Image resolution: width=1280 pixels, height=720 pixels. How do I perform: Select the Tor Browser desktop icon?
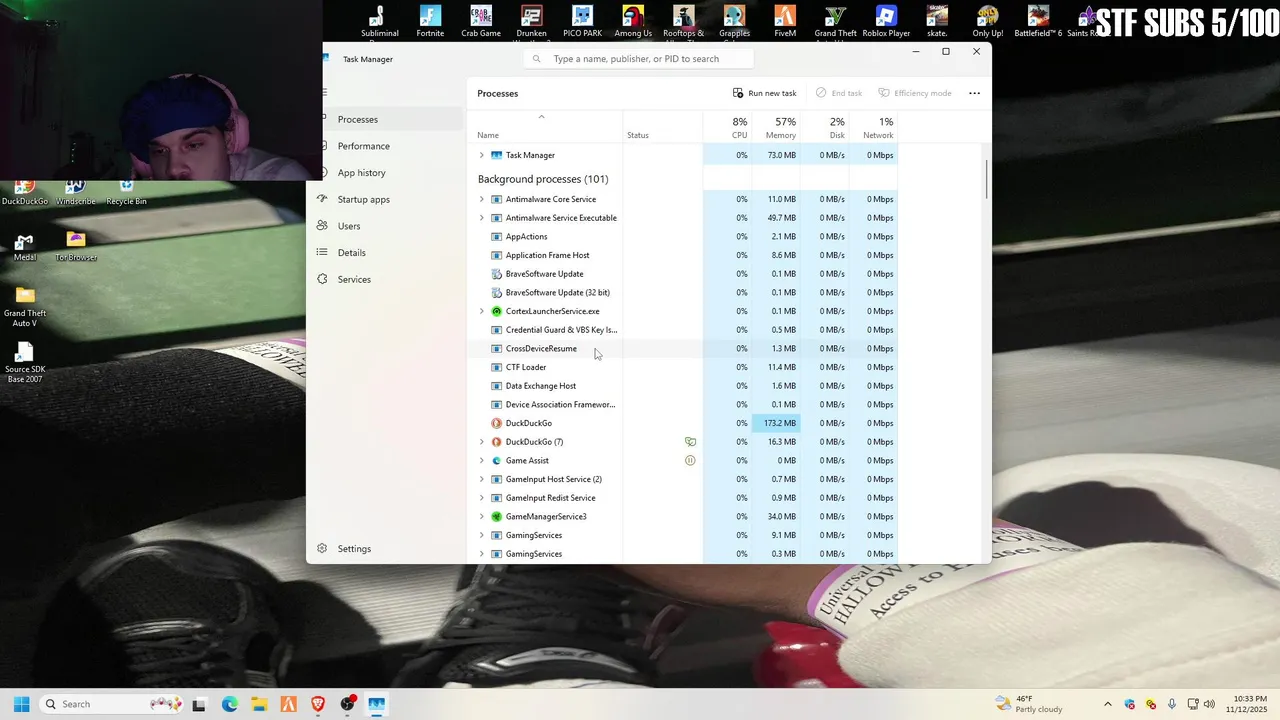click(76, 248)
